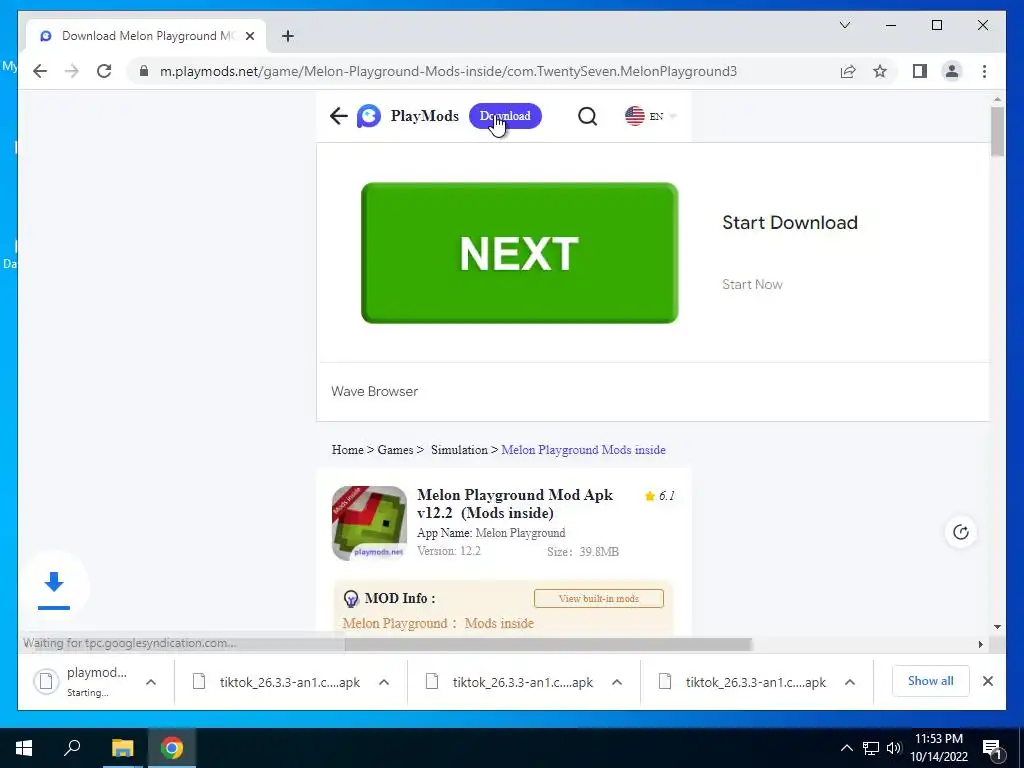Click the URL address bar
Screen dimensions: 1024x768
(448, 71)
